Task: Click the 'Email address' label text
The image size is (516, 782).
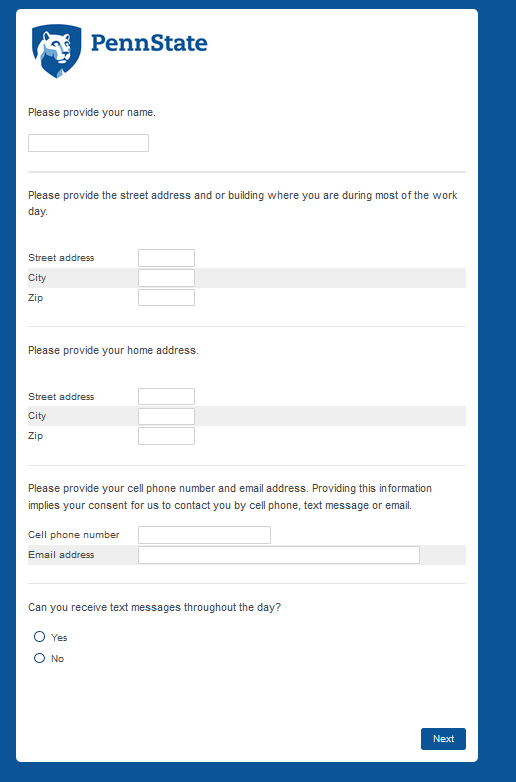Action: pos(61,555)
